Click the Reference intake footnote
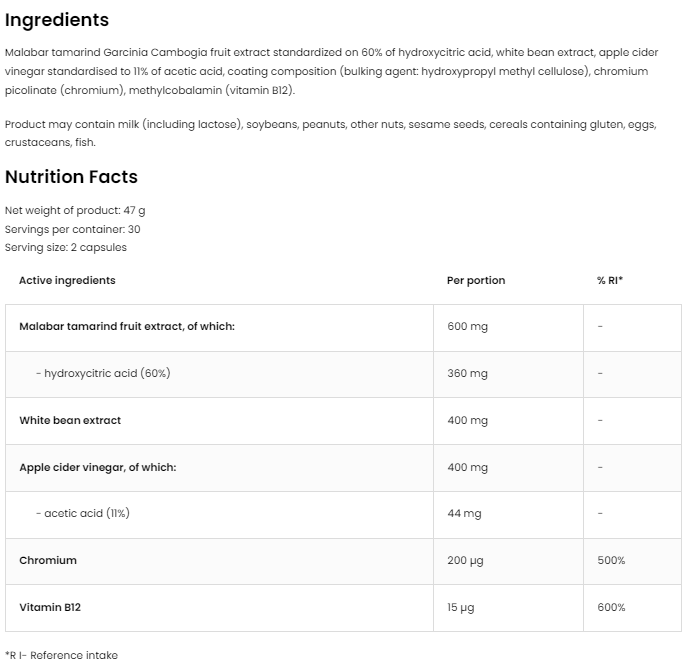This screenshot has height=665, width=689. point(61,655)
